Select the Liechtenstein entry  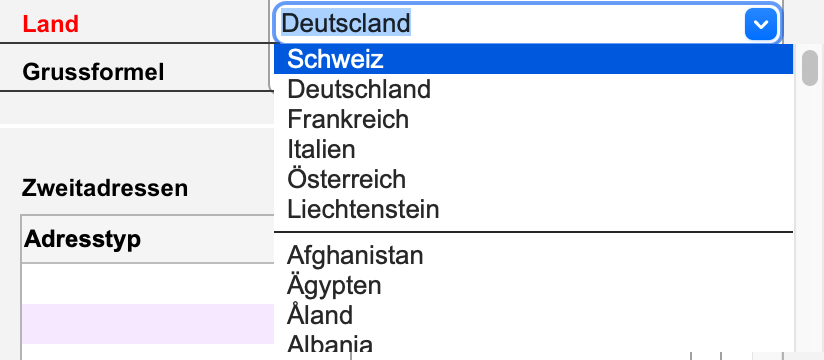point(533,209)
